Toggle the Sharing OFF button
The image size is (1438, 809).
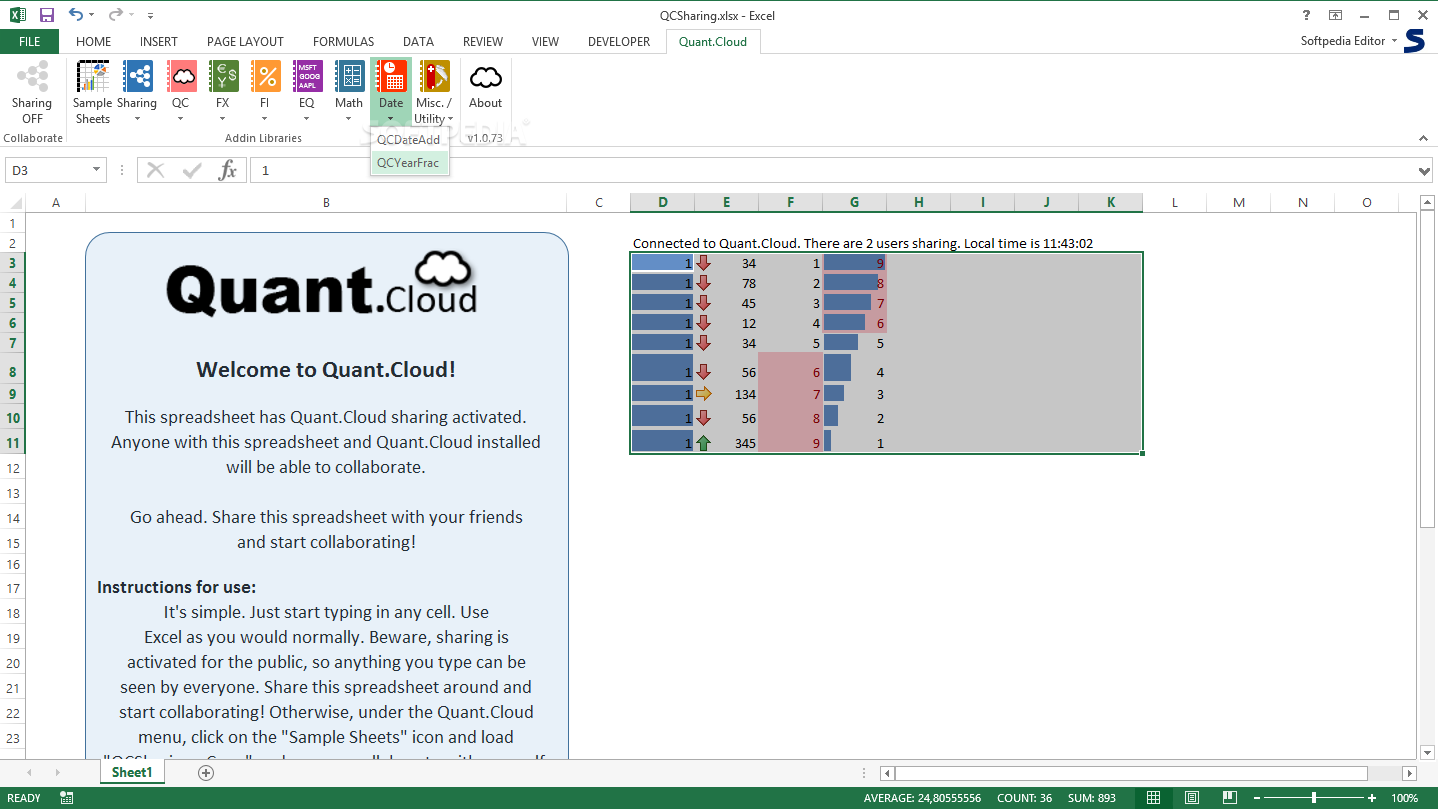tap(32, 92)
